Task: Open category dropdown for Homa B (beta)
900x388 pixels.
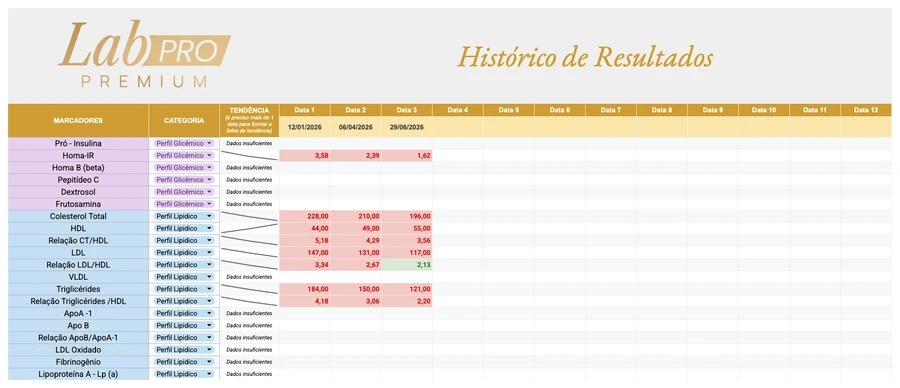Action: (184, 168)
